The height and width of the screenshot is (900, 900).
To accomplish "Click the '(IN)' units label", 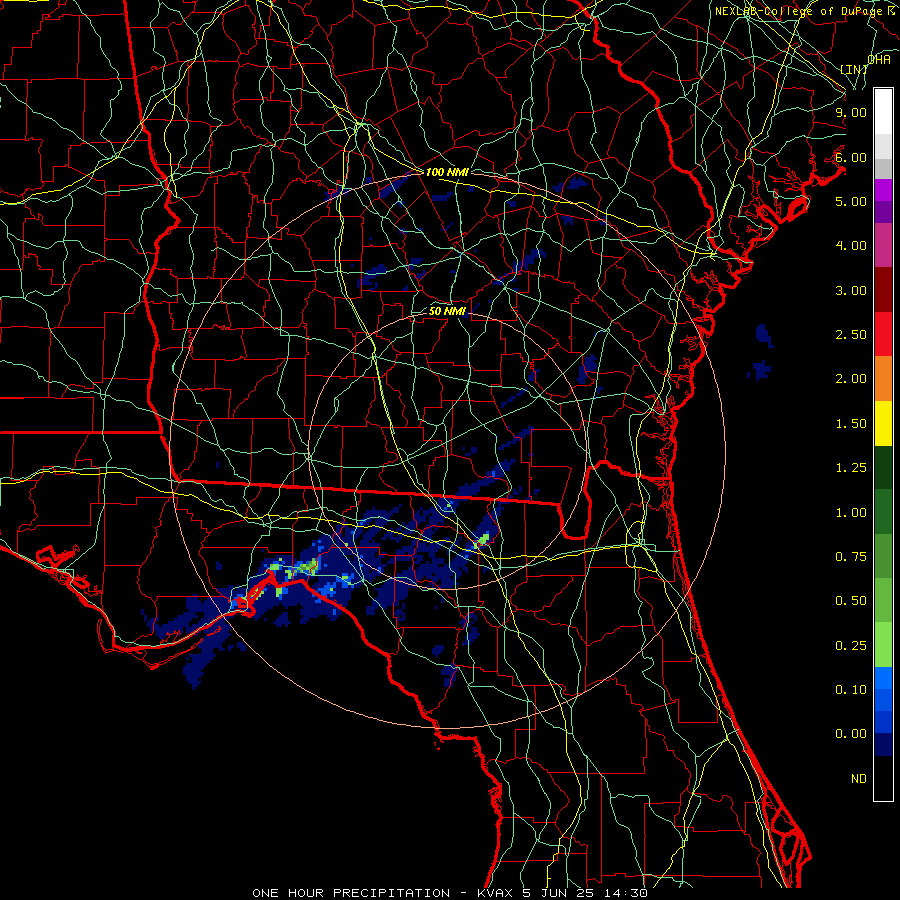I will tap(854, 69).
